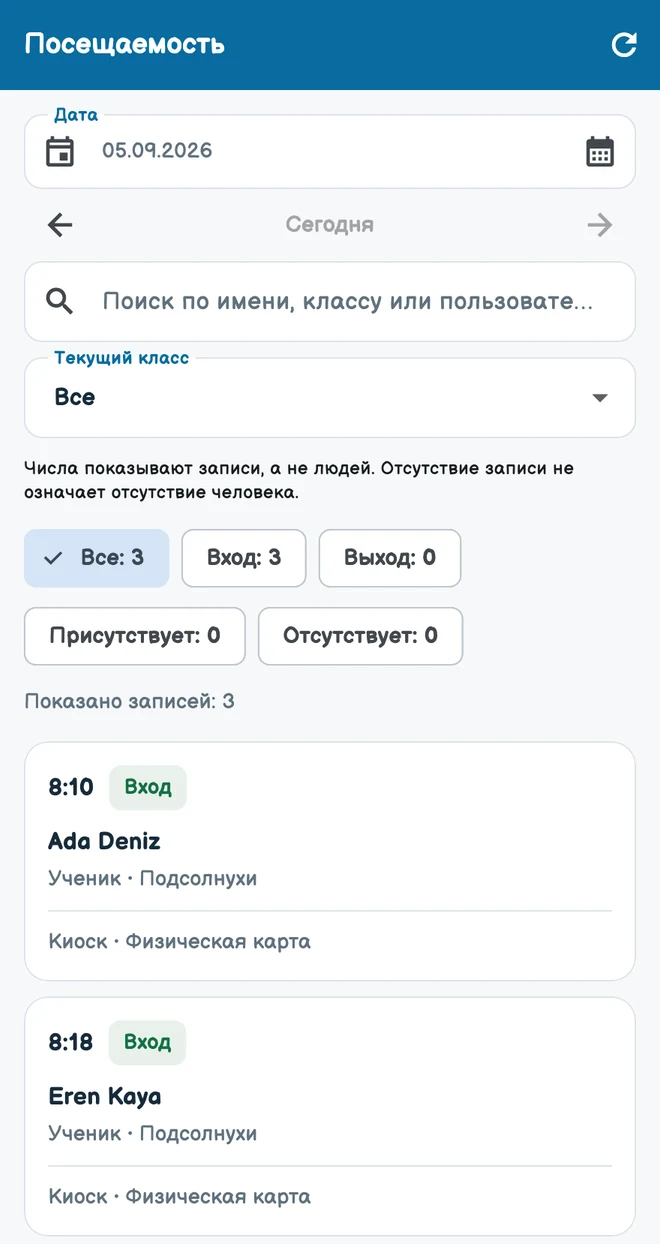660x1244 pixels.
Task: Click the magnifier search icon
Action: point(60,301)
